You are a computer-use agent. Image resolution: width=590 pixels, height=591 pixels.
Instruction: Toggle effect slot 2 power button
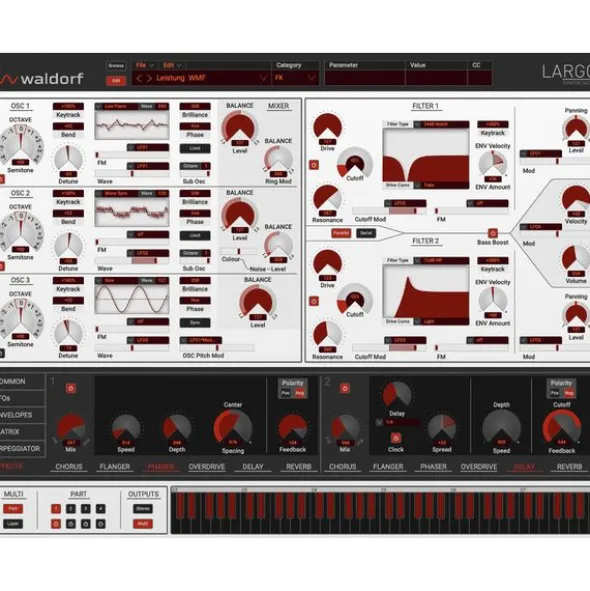tap(345, 388)
